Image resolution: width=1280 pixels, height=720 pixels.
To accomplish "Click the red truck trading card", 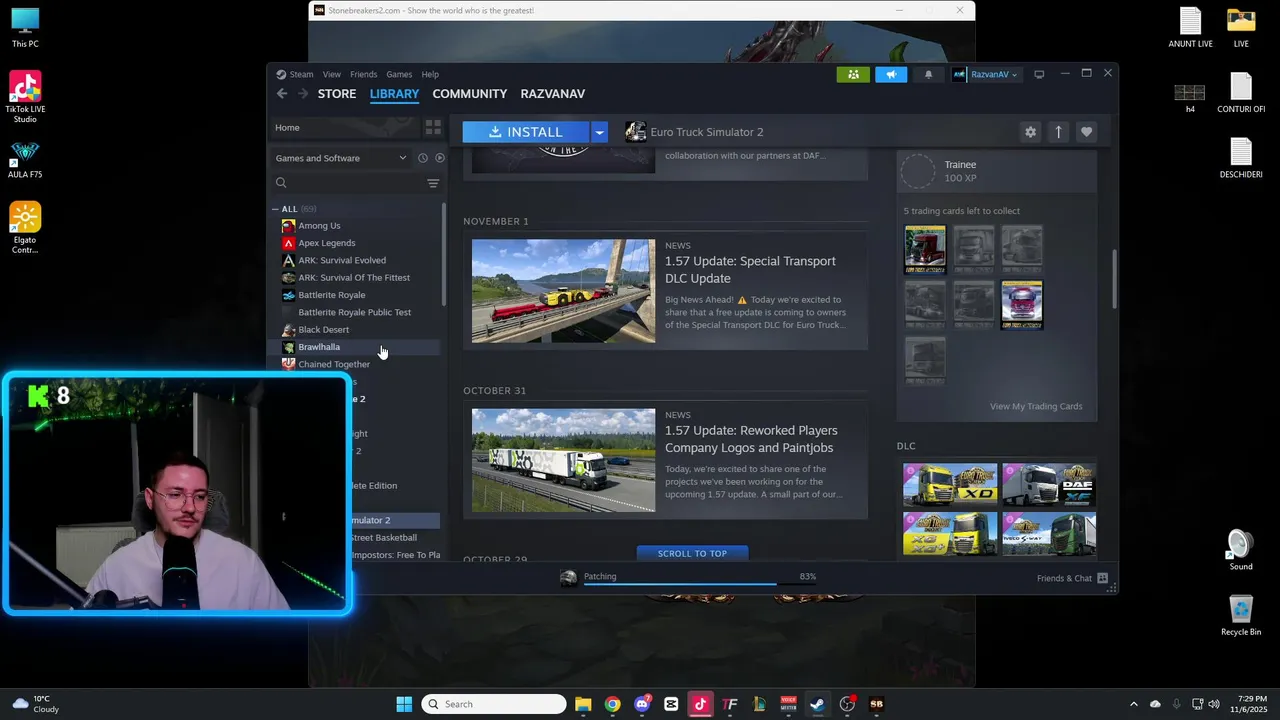I will click(925, 249).
